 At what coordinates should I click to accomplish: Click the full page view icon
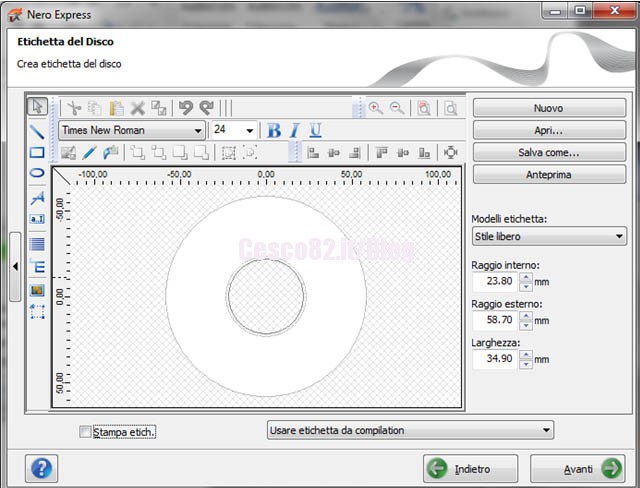pos(424,108)
